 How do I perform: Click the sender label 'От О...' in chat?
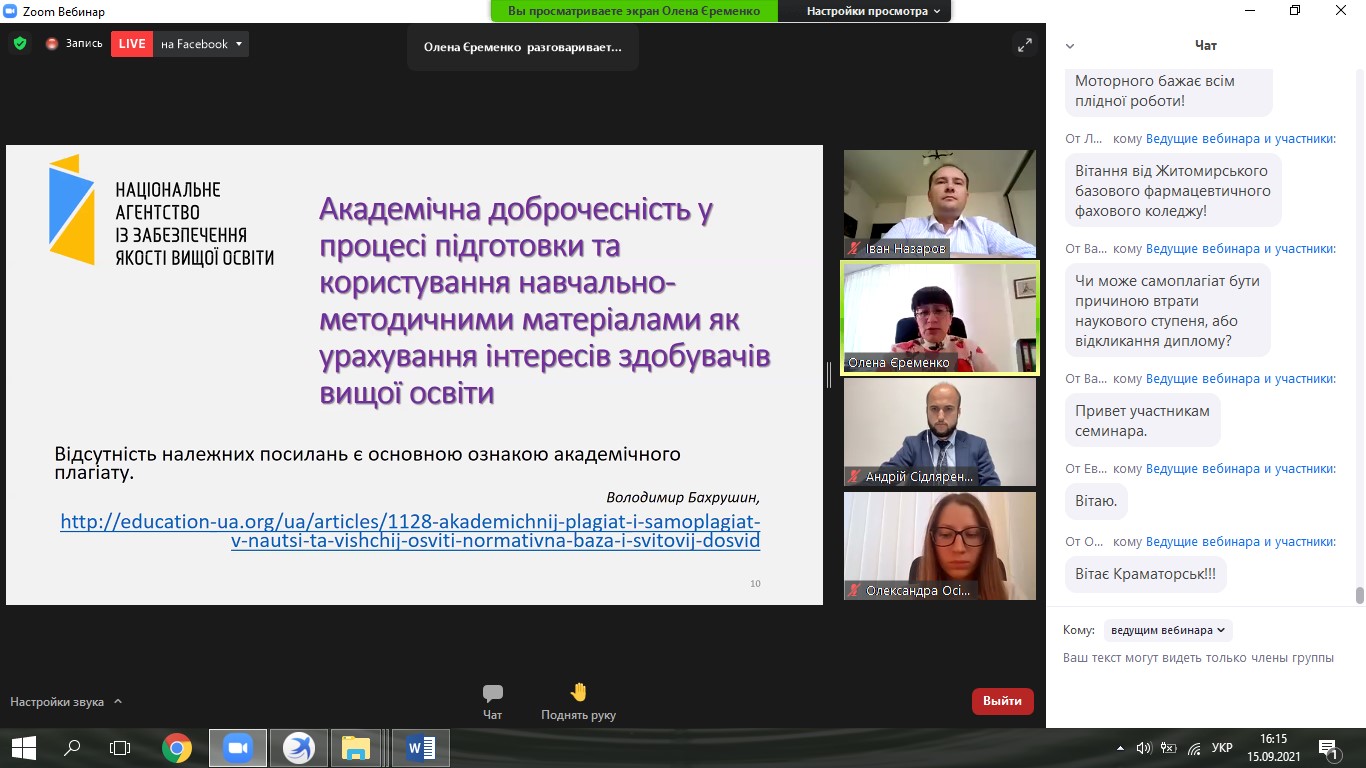[1086, 542]
